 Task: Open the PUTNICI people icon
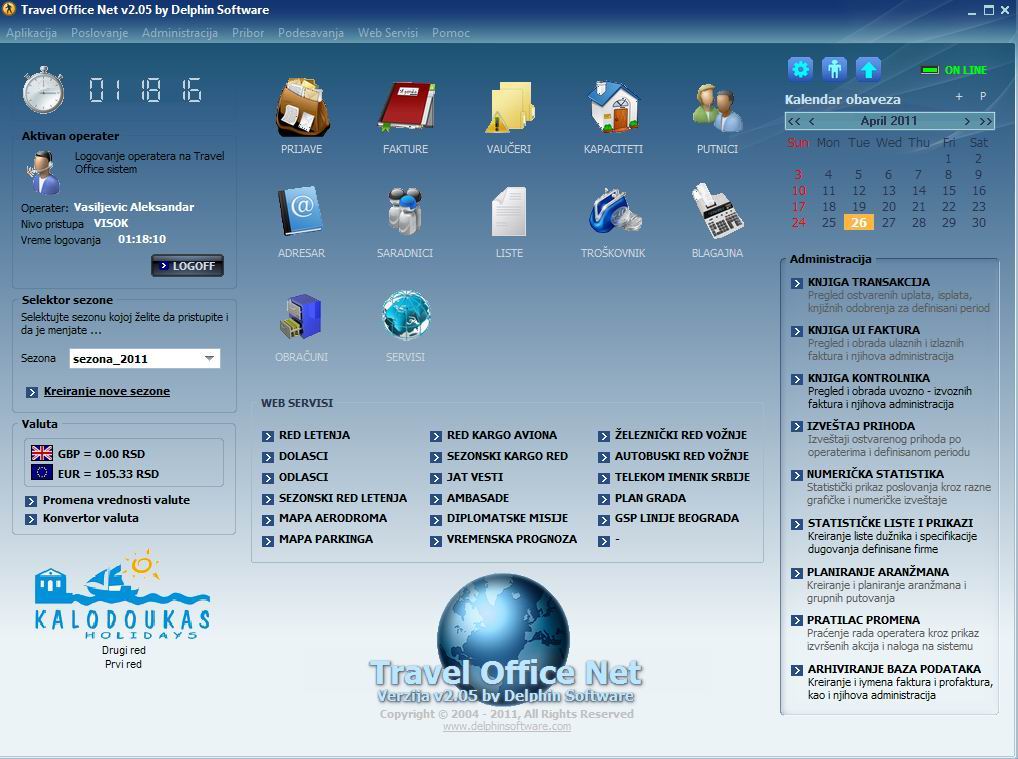coord(717,108)
